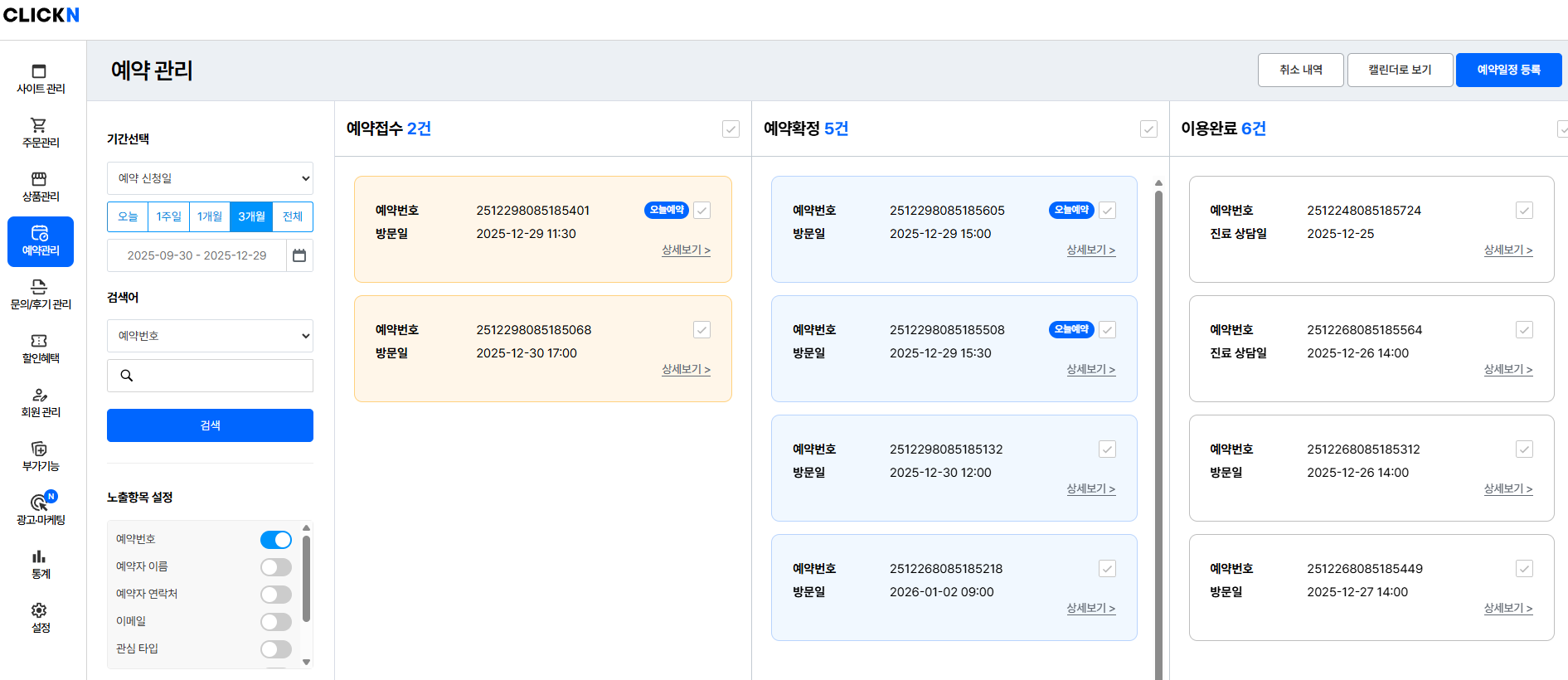Focus the search keyword input field
The image size is (1568, 680).
point(220,376)
